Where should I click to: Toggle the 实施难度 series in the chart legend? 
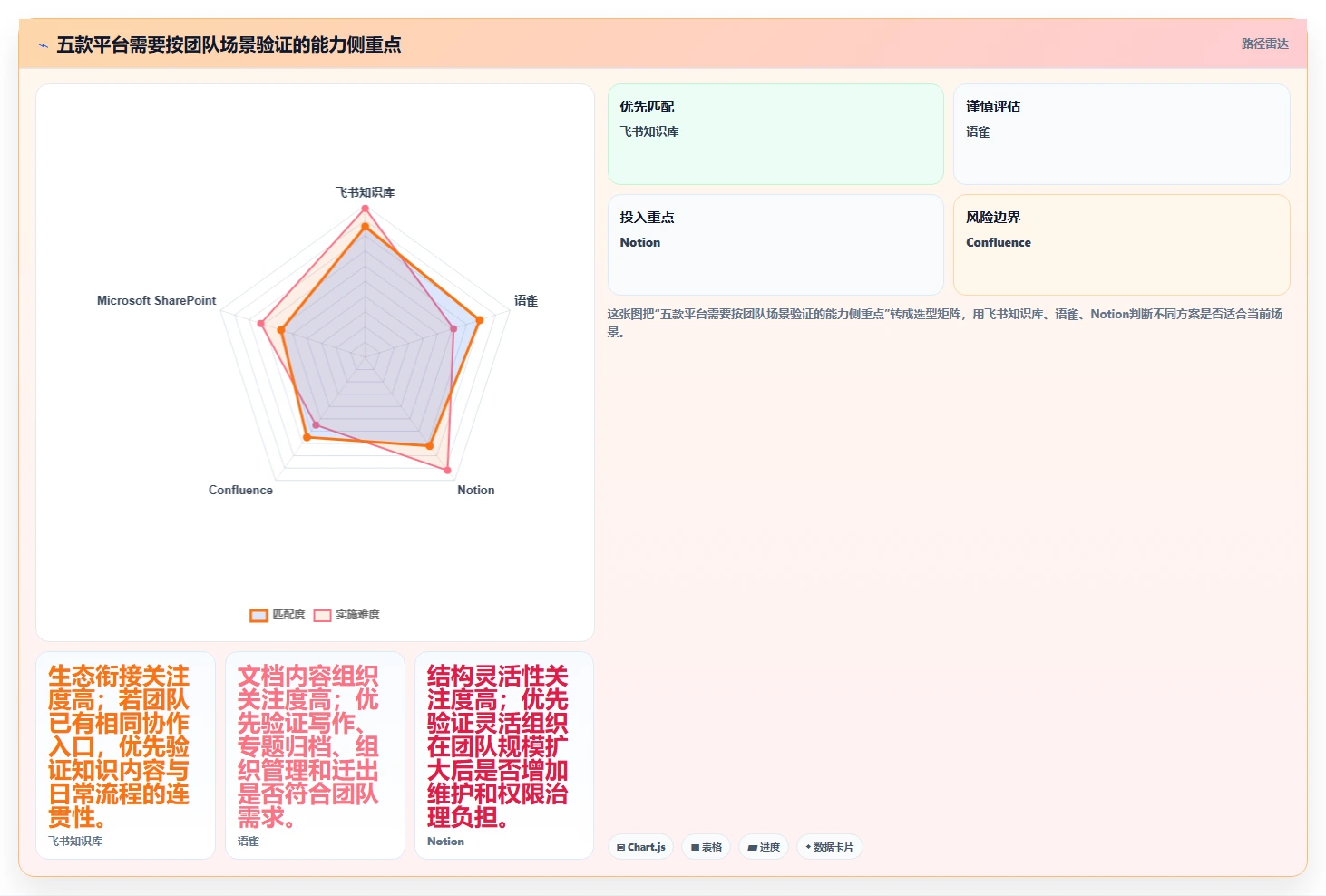coord(346,615)
